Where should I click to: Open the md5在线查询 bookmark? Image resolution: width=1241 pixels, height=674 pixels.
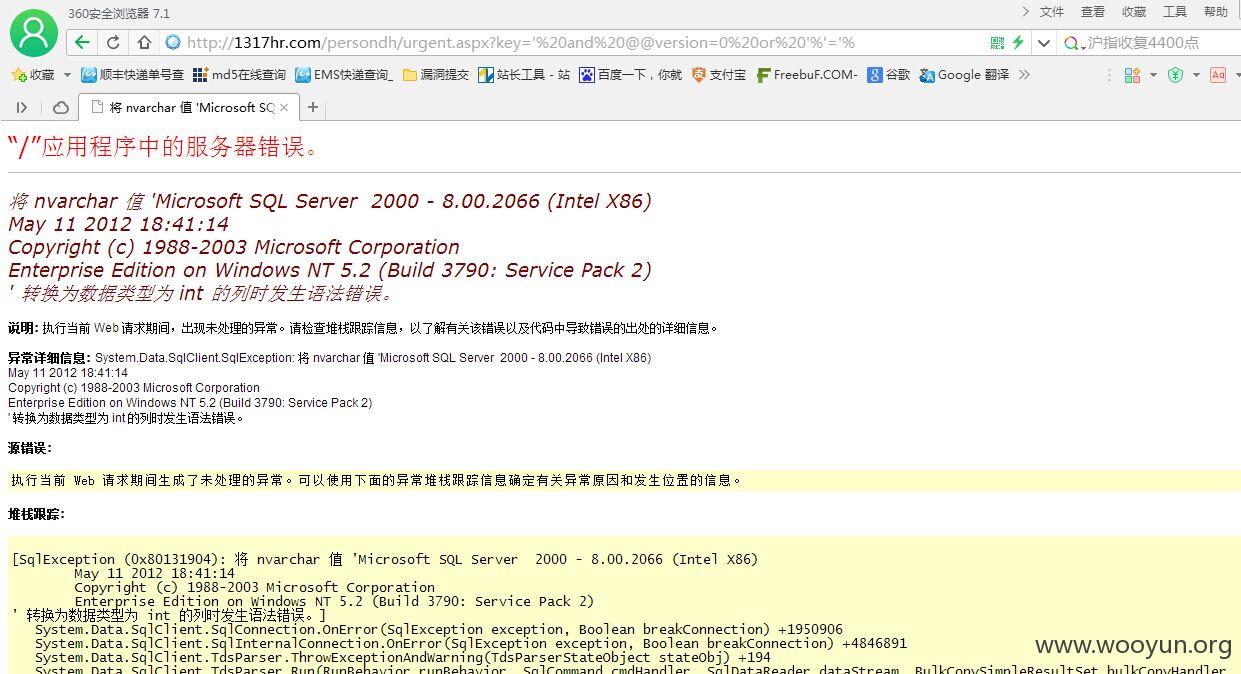coord(240,75)
